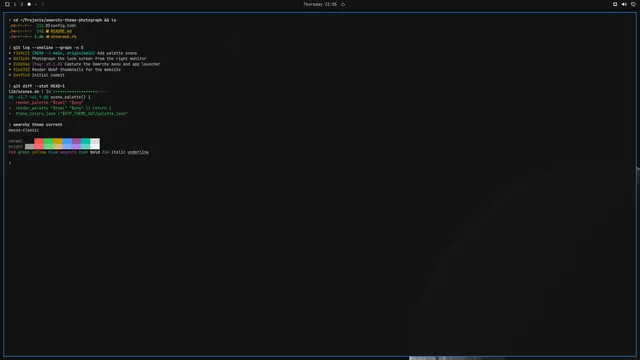Click the word 'magenta' in style samples
The height and width of the screenshot is (360, 640).
pyautogui.click(x=68, y=152)
